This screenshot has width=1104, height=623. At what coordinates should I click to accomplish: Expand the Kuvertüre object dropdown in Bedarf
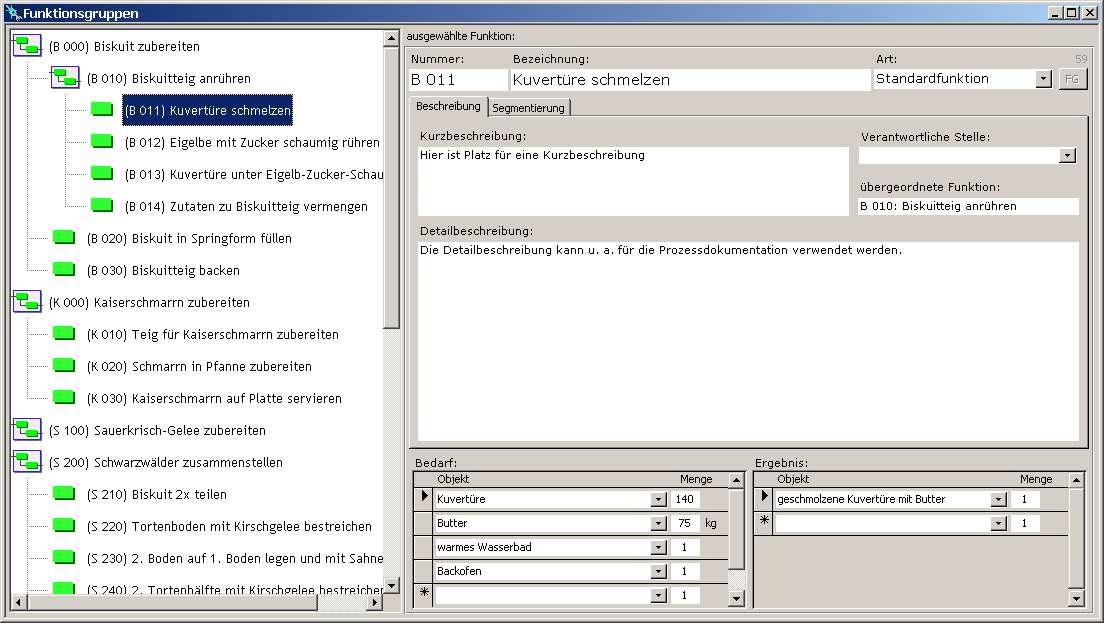click(658, 499)
